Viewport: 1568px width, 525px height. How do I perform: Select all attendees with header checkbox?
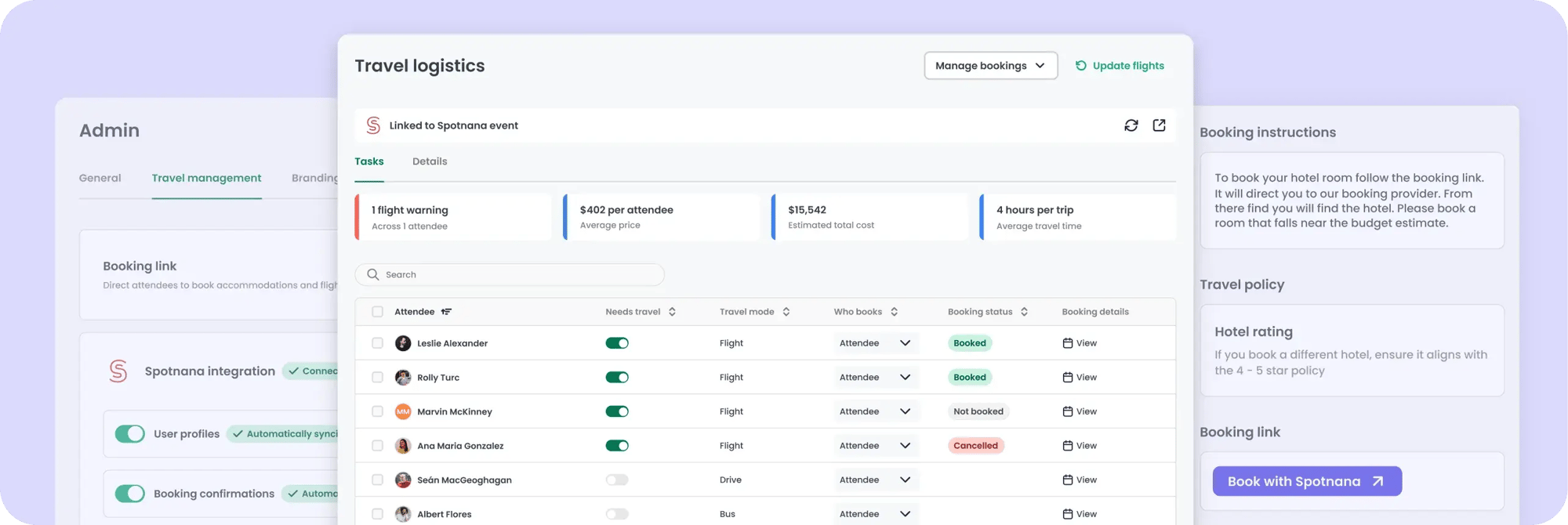click(377, 312)
